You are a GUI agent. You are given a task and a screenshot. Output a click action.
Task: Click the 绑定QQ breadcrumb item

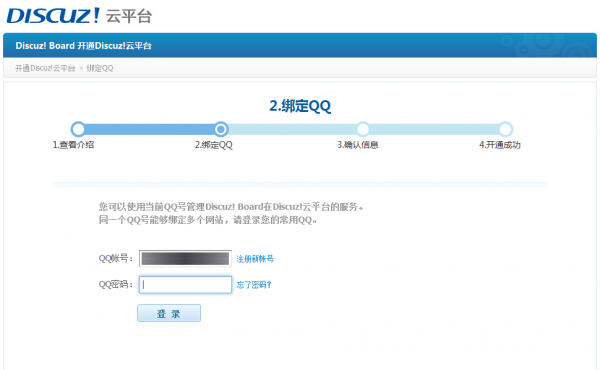click(100, 68)
